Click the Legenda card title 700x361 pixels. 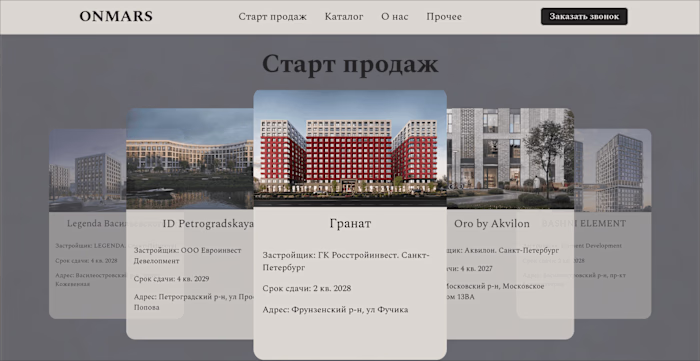[x=96, y=223]
